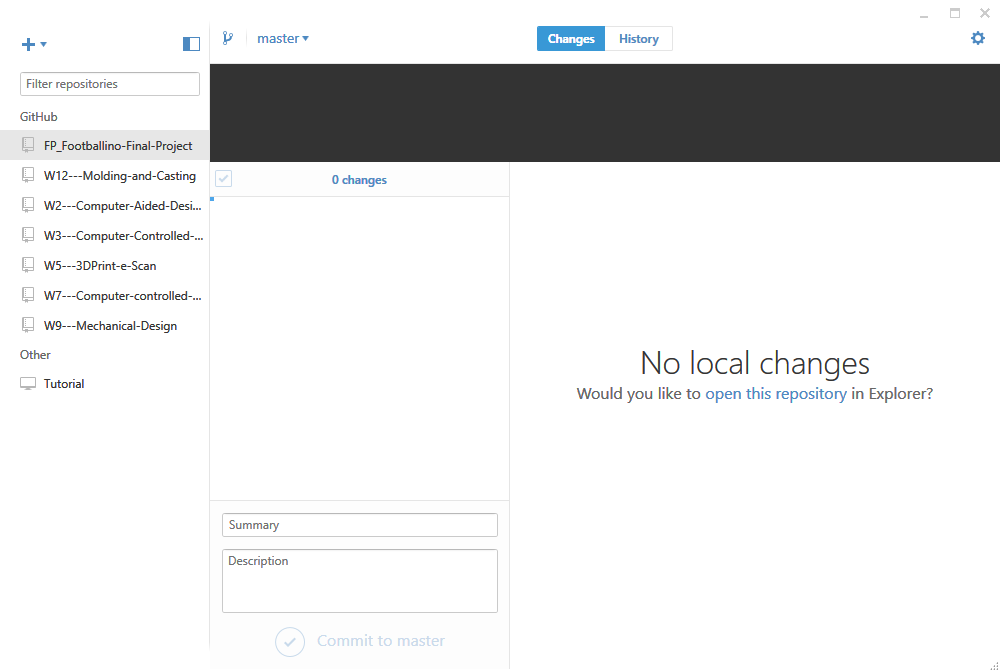Click the 0 changes label
Image resolution: width=1000 pixels, height=672 pixels.
tap(359, 180)
